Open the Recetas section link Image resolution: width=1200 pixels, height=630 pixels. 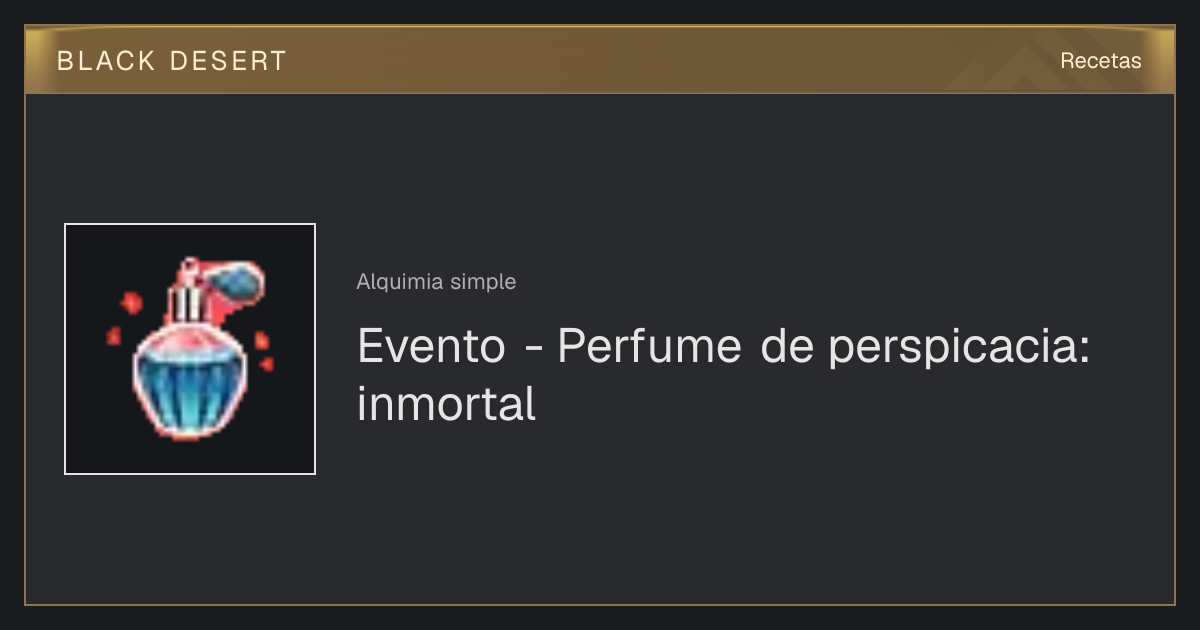pyautogui.click(x=1100, y=60)
